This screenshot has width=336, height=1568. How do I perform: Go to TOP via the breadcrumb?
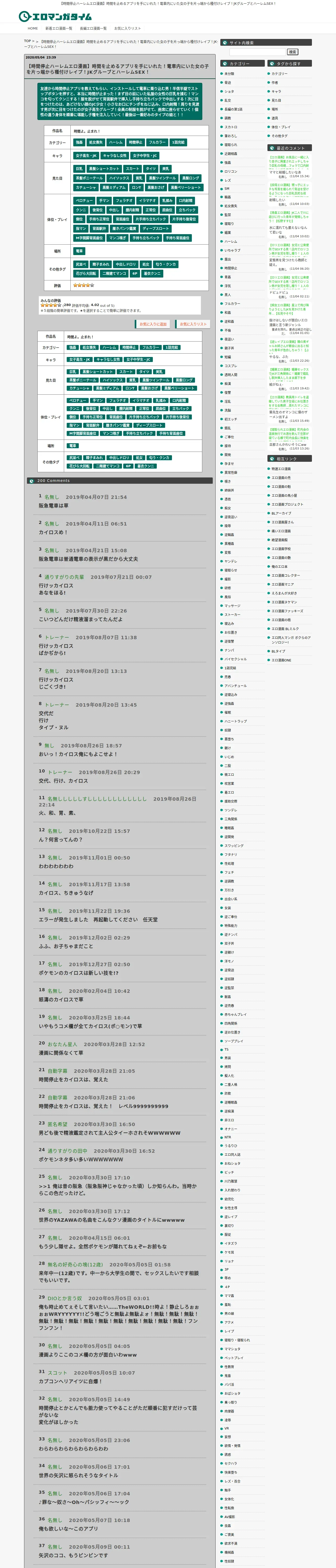click(x=27, y=41)
